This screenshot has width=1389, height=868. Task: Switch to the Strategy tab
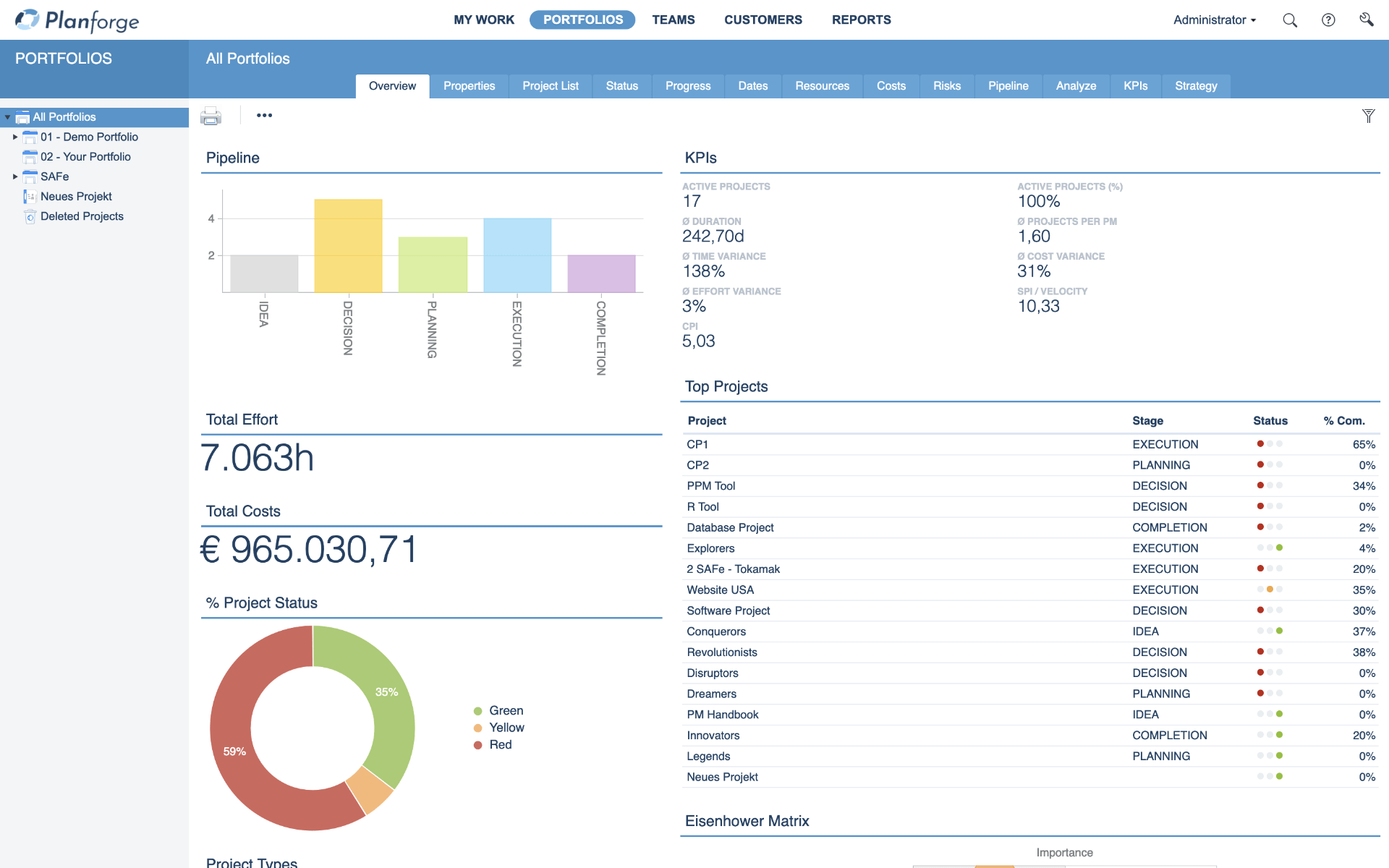1196,86
